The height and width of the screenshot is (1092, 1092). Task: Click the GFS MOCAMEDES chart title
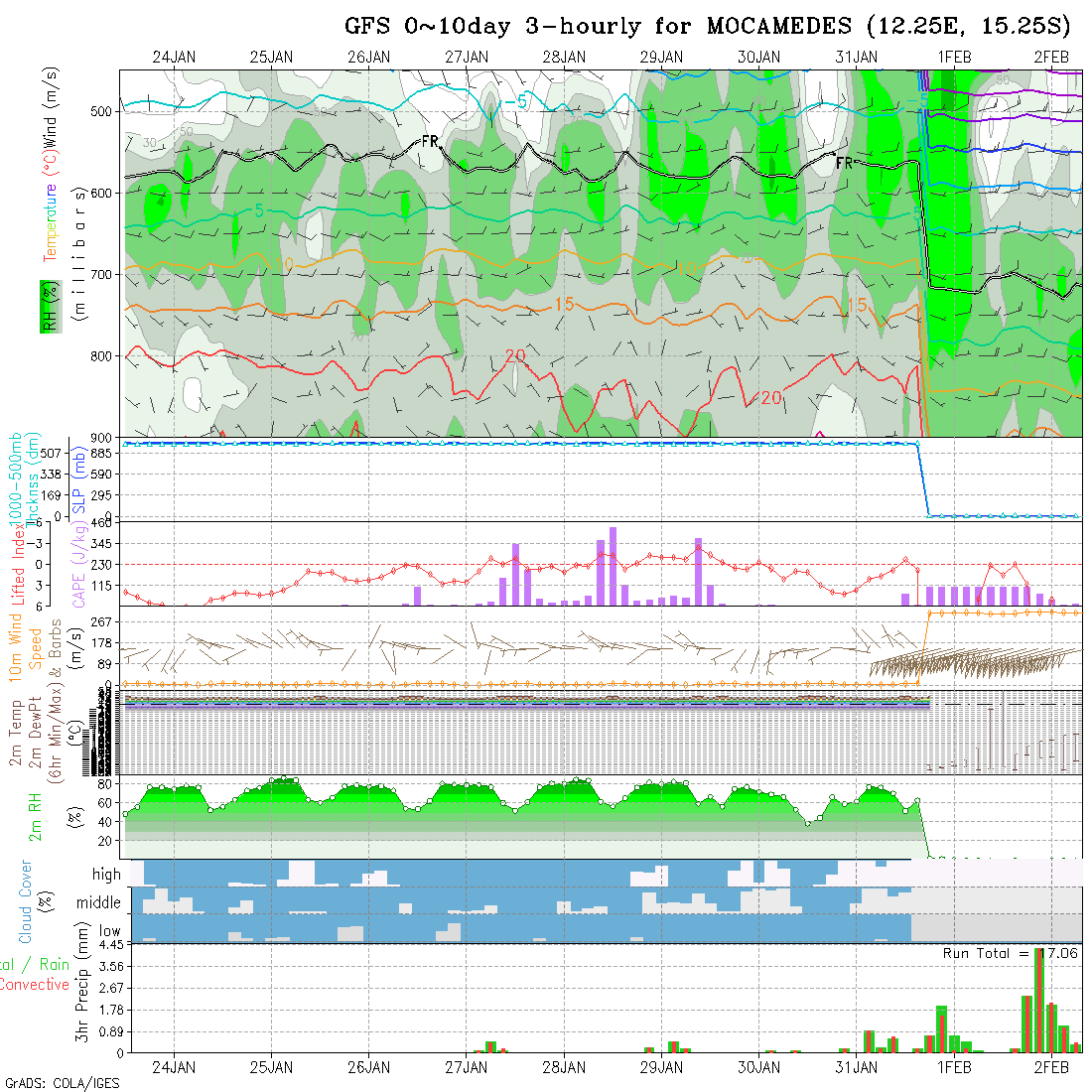coord(707,26)
